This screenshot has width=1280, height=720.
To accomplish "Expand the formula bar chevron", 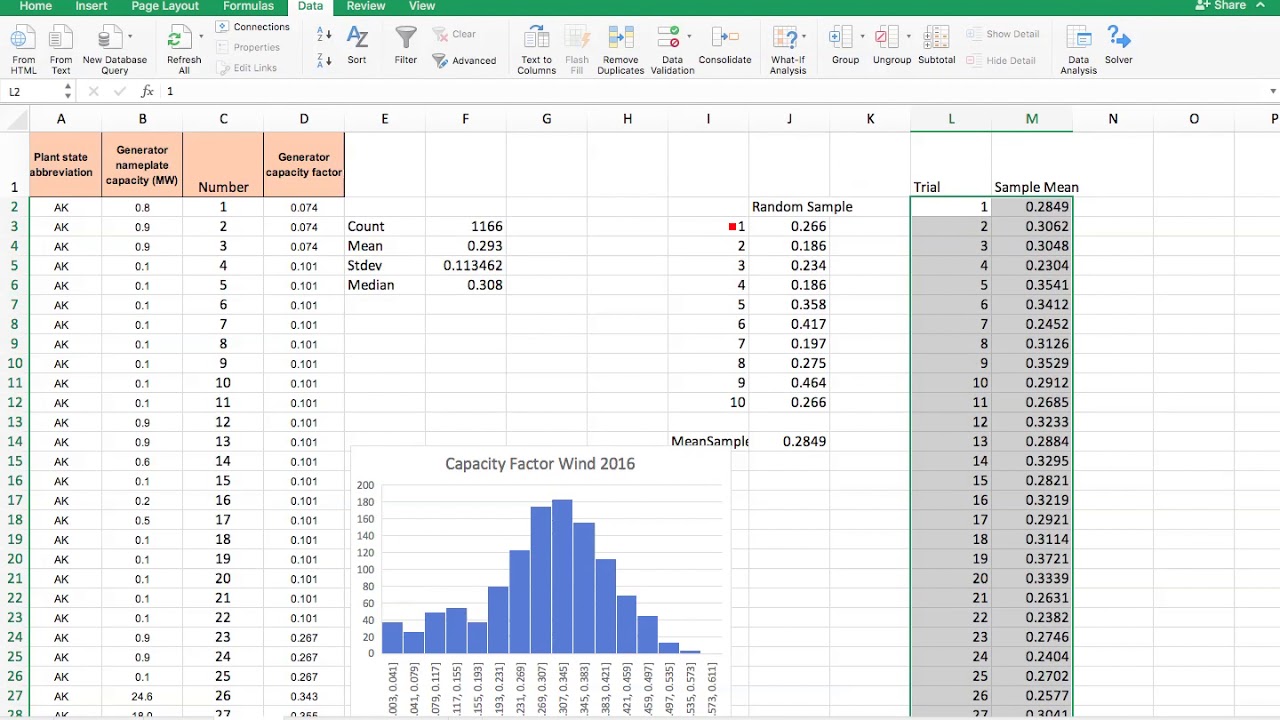I will (1273, 91).
